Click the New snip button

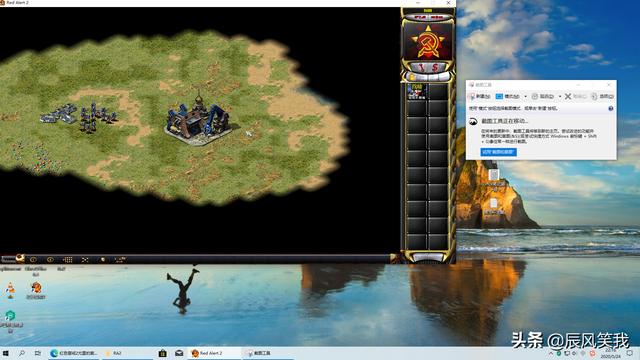(x=480, y=96)
